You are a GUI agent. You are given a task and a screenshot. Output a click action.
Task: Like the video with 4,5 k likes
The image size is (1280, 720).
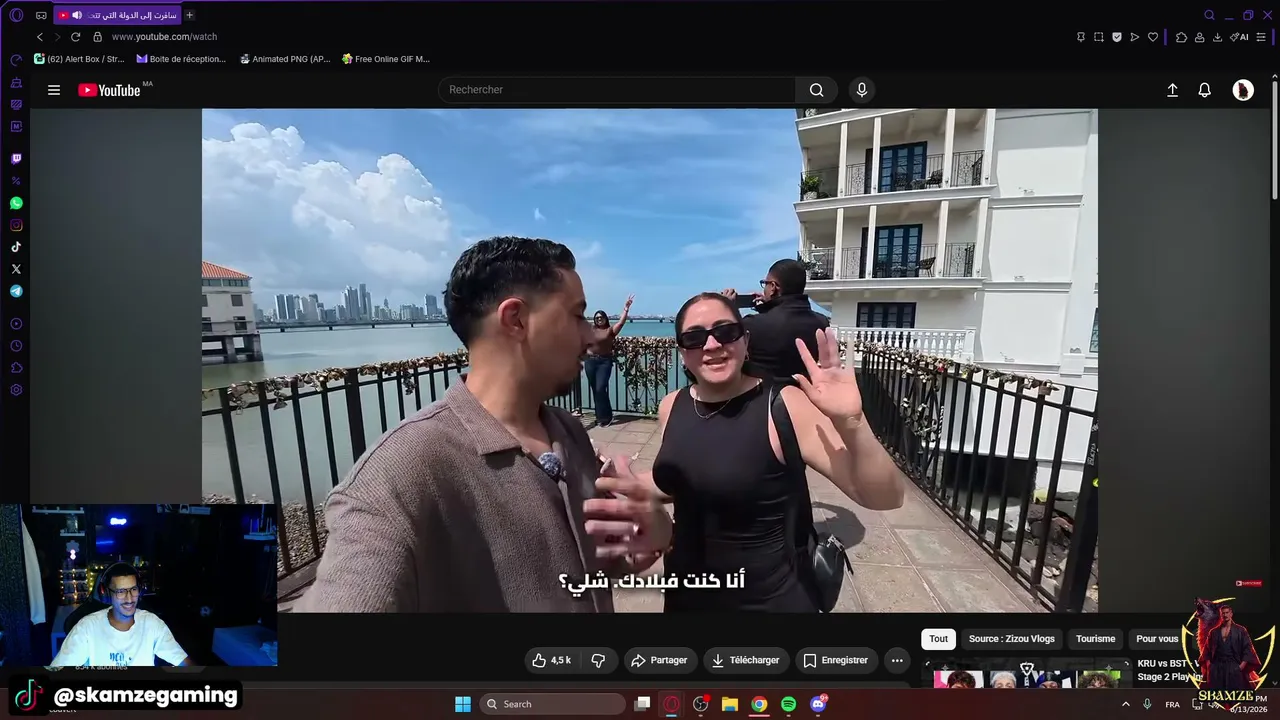551,660
